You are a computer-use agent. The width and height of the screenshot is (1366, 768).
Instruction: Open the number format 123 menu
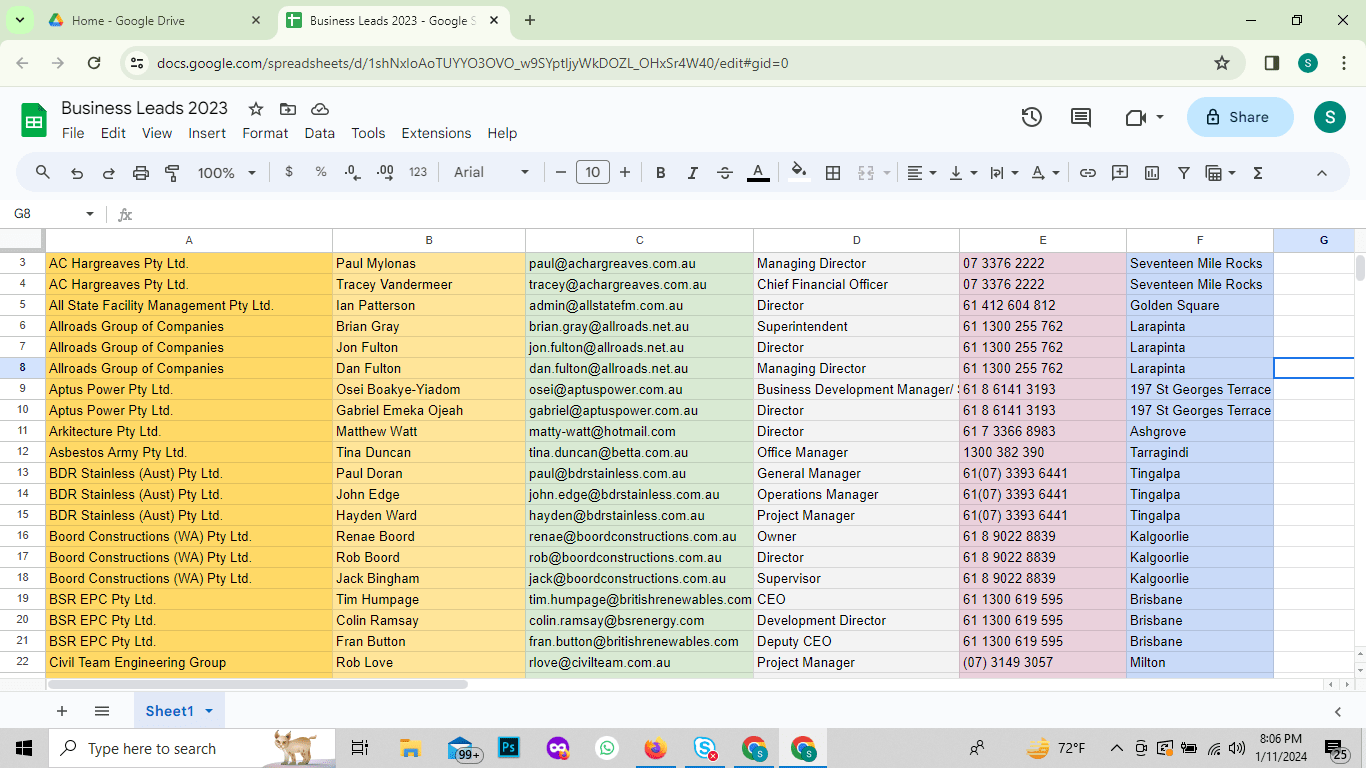coord(418,172)
